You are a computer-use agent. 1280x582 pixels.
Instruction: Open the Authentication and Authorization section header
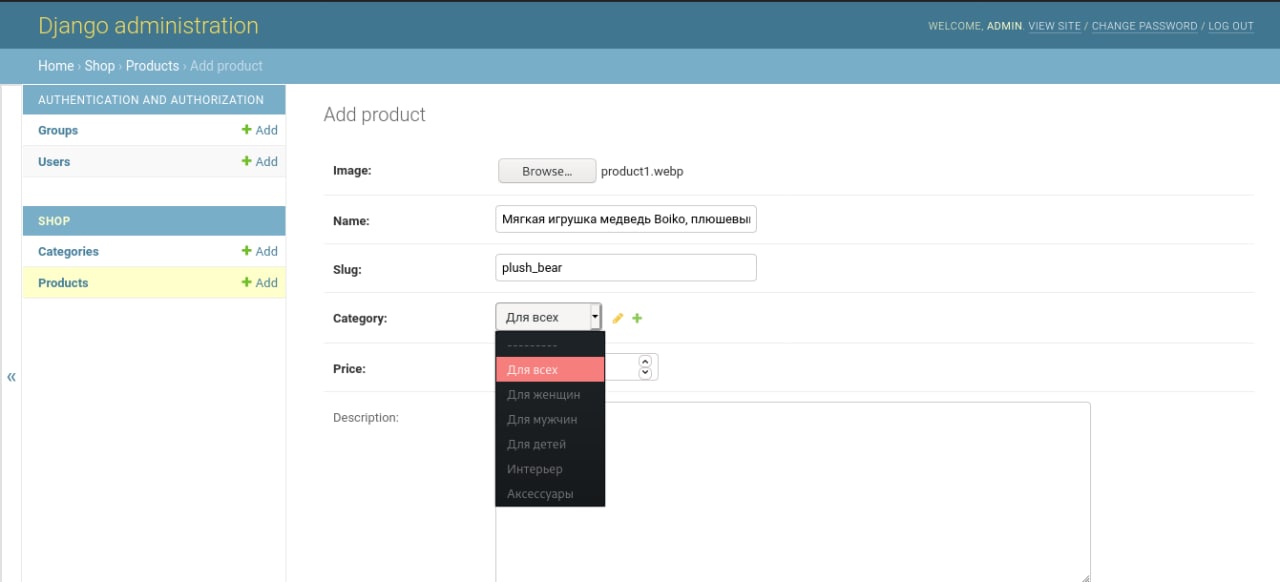pyautogui.click(x=151, y=100)
